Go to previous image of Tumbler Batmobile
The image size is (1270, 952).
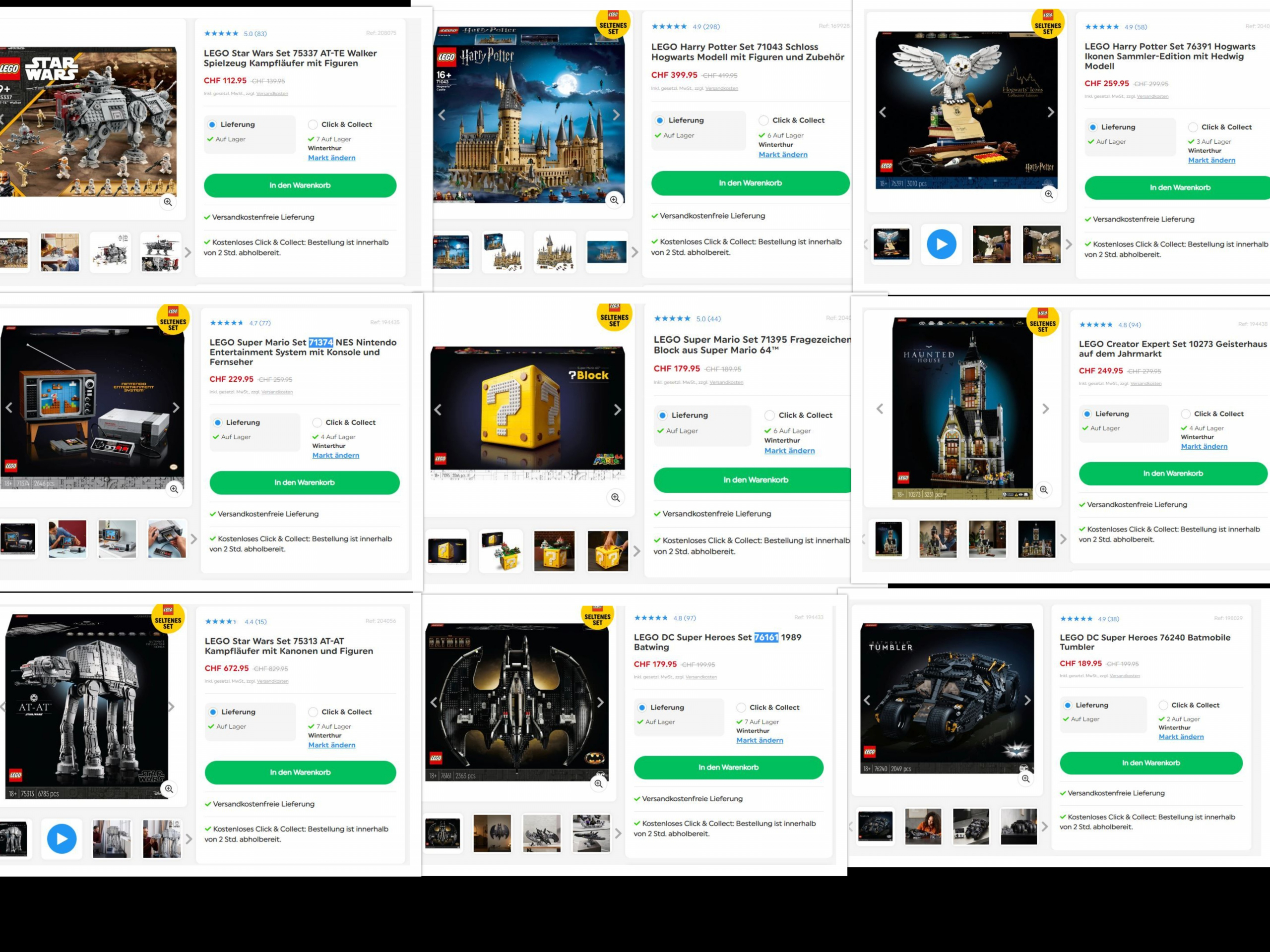[x=867, y=700]
